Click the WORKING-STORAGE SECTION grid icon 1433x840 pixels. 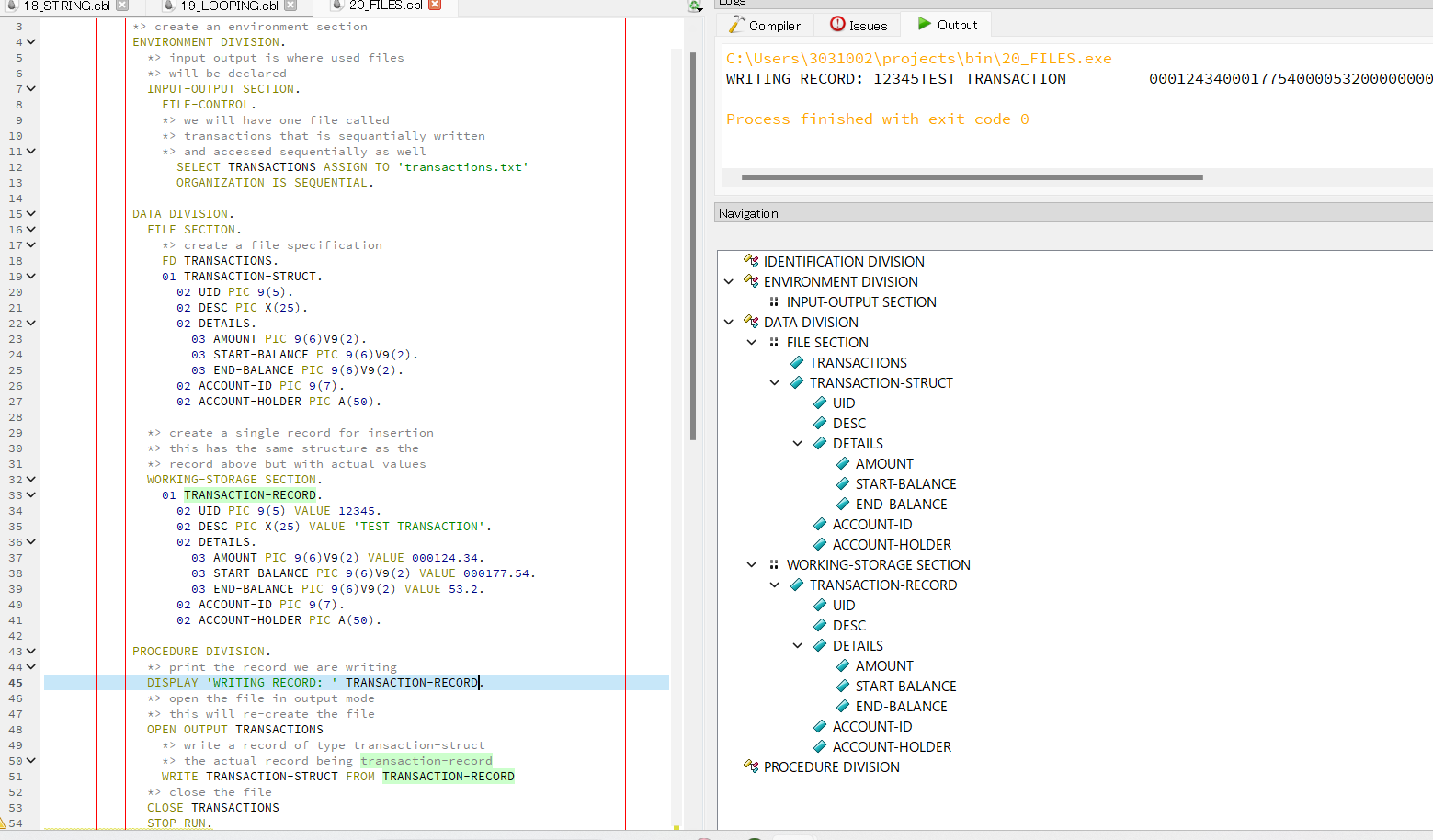point(774,564)
